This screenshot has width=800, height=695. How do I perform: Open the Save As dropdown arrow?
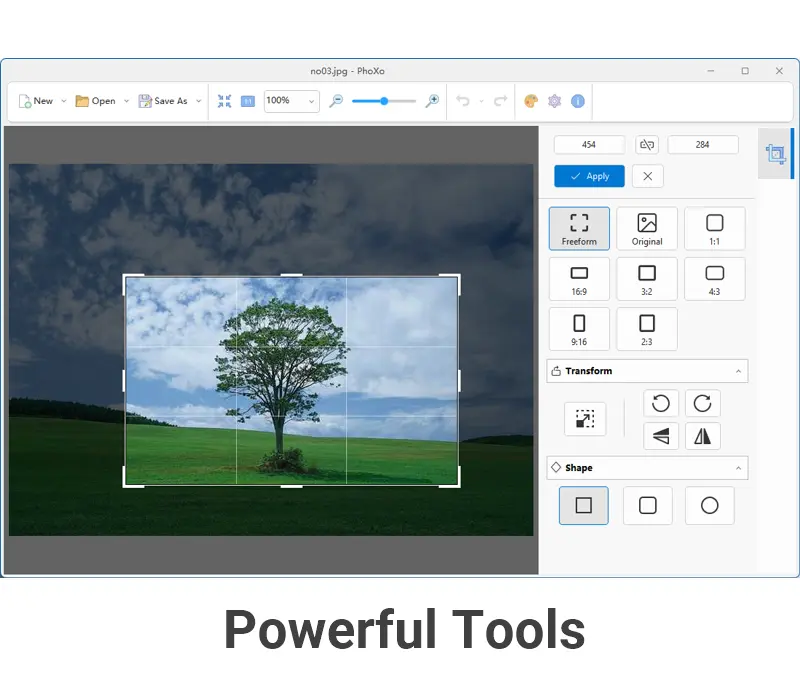point(198,101)
